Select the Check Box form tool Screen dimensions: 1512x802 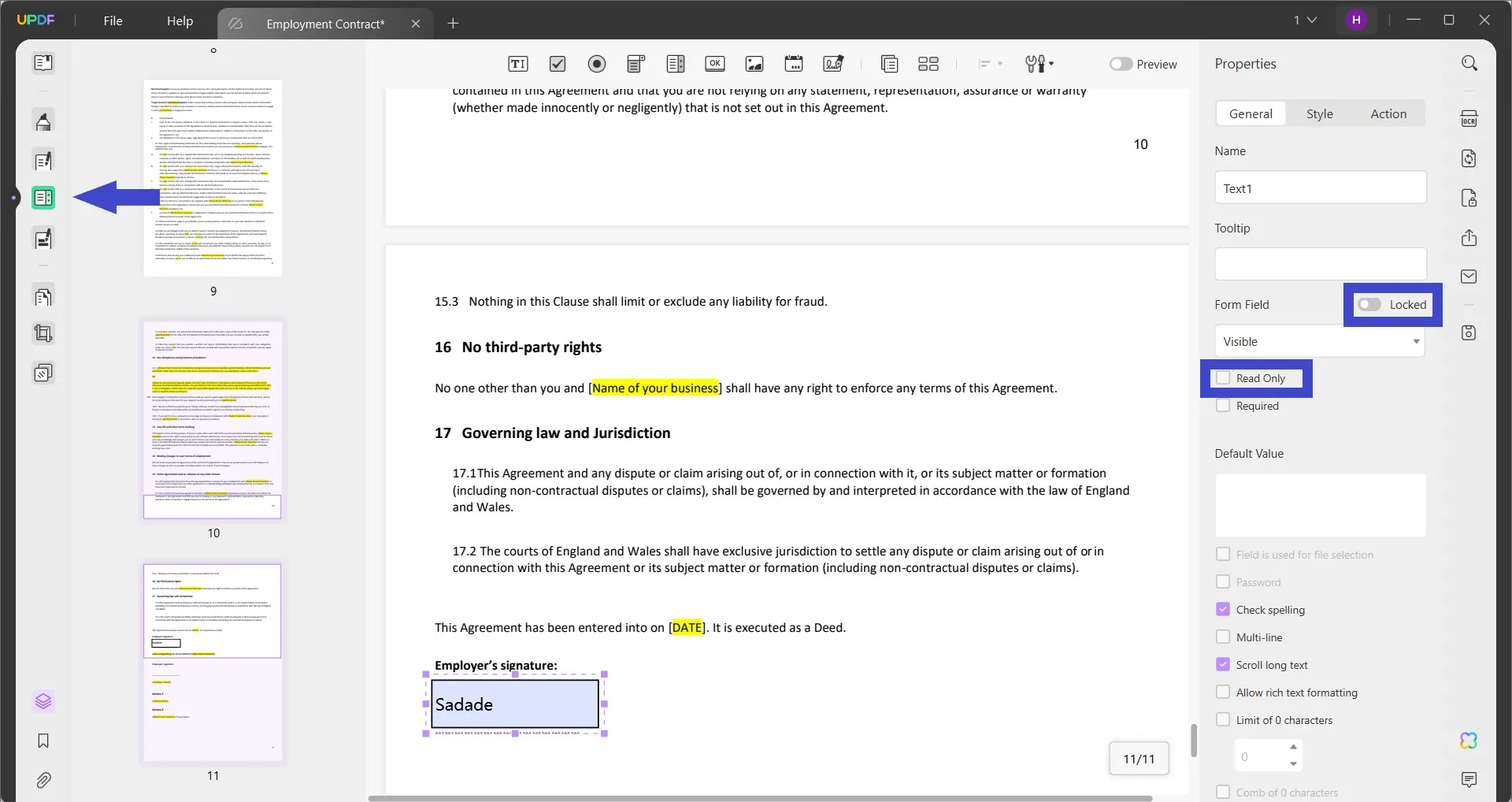[x=558, y=64]
